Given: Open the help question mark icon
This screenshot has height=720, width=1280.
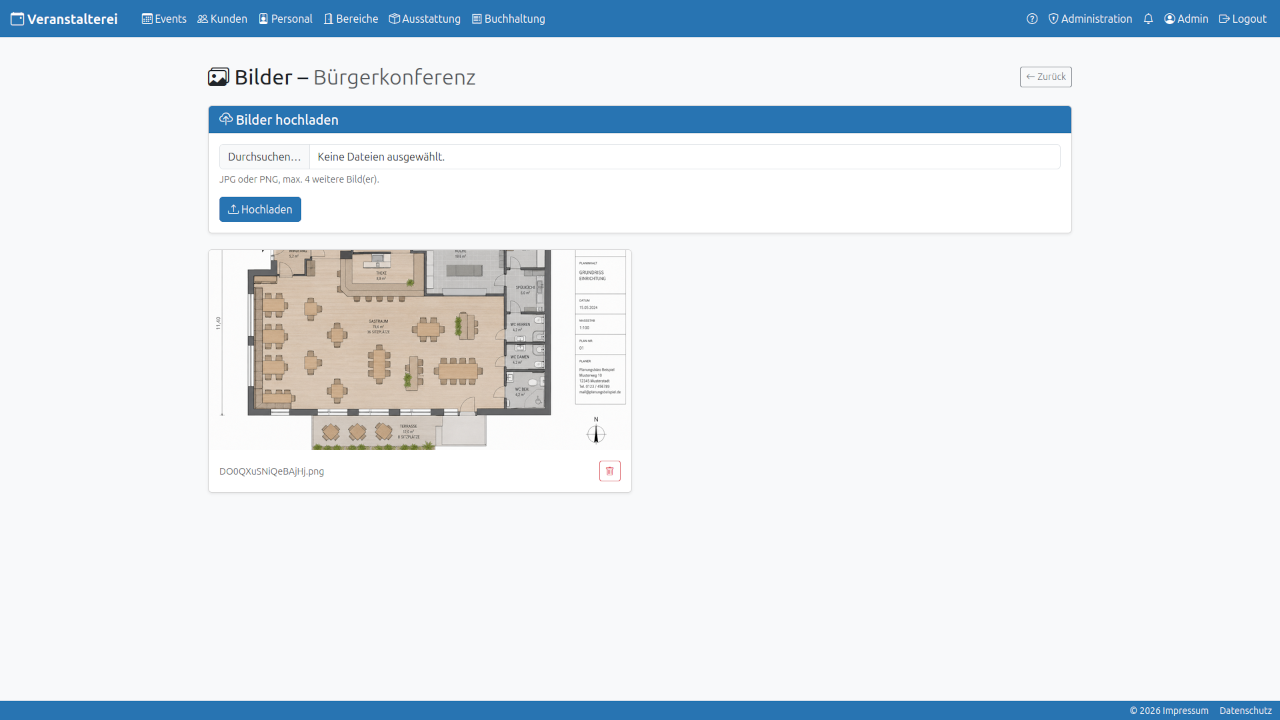Looking at the screenshot, I should [1032, 19].
